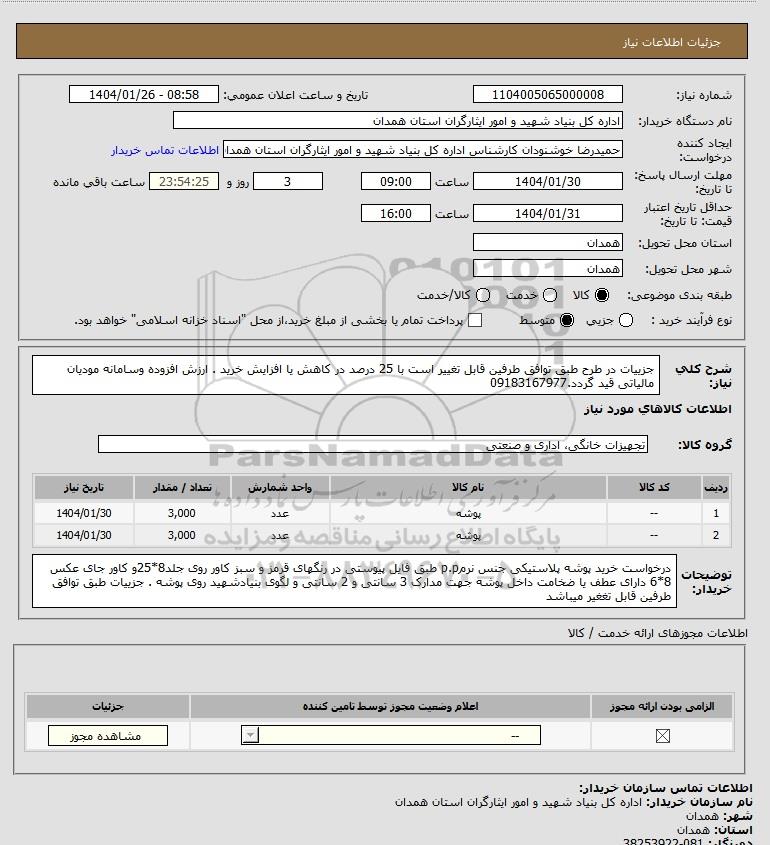Screen dimensions: 770x845
Task: Click the price validity date 1404/01/31 field
Action: [547, 213]
